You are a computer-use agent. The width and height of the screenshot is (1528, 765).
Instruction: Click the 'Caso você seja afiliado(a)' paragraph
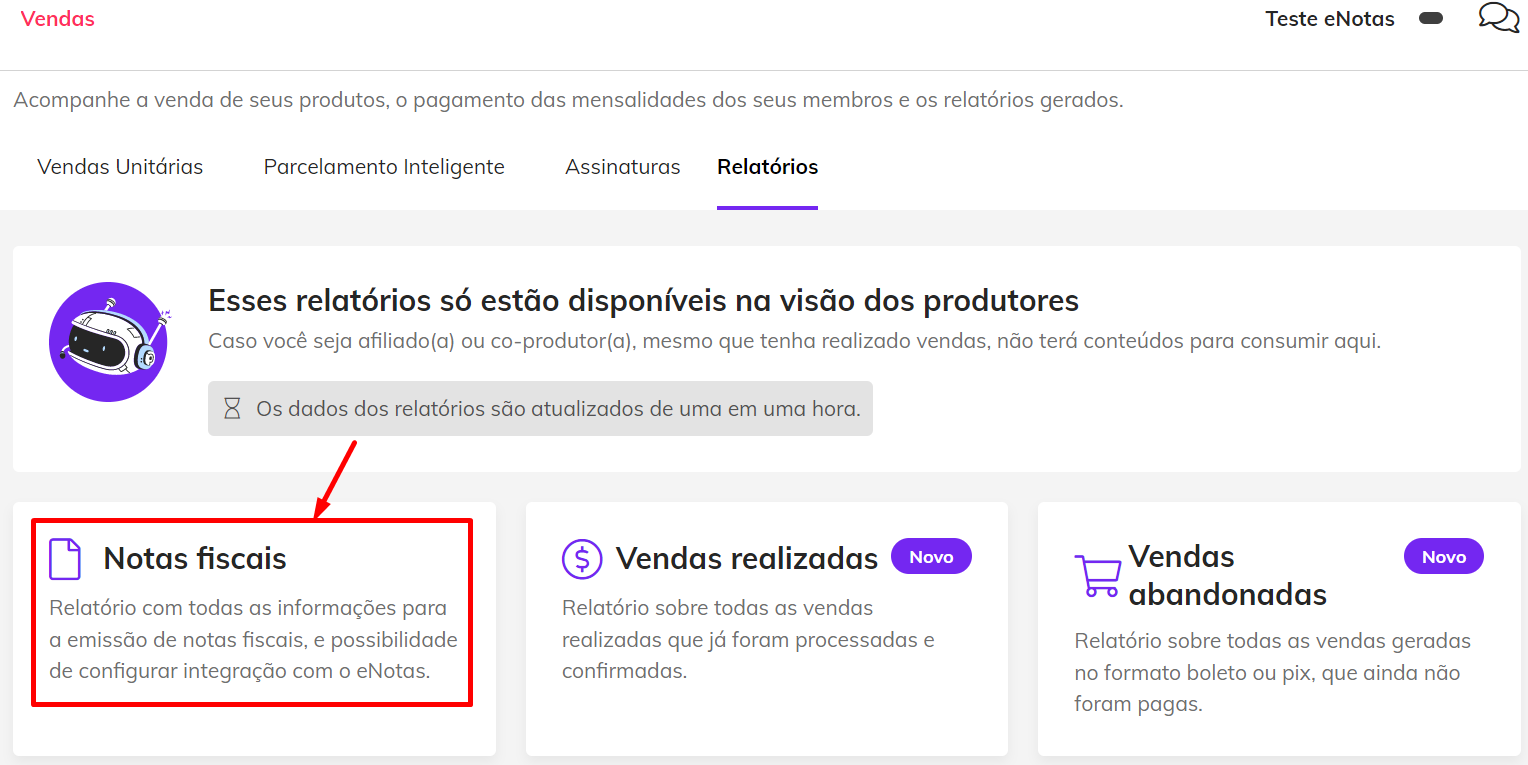[x=794, y=341]
